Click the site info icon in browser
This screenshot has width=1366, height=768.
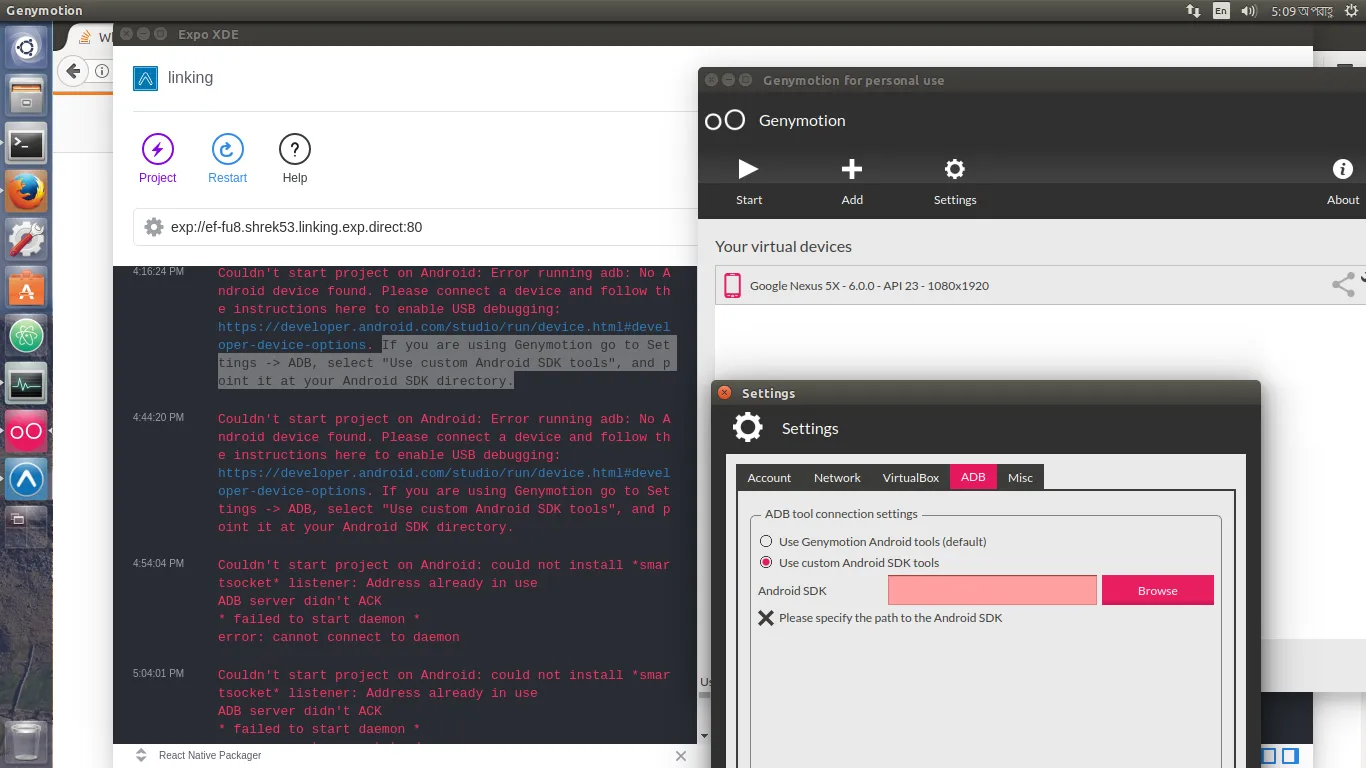pos(102,71)
